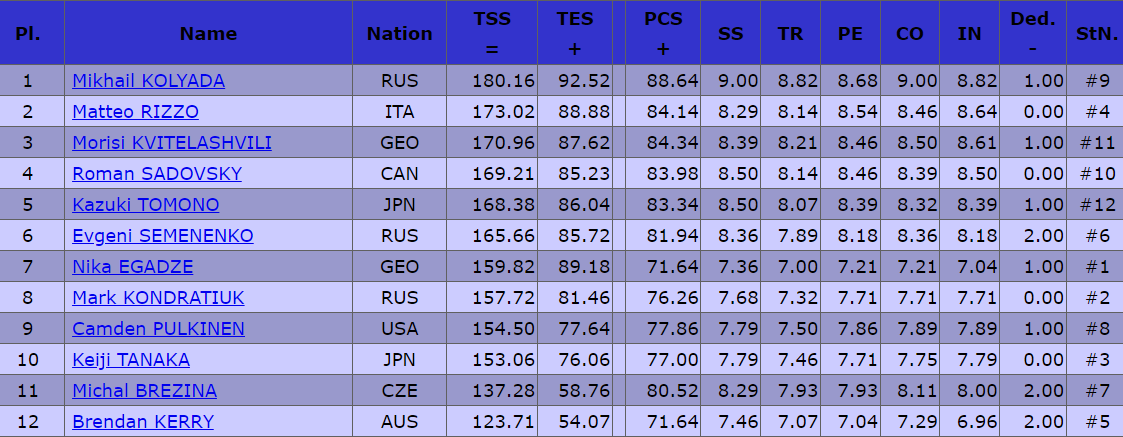Open Brendan KERRY profile link
This screenshot has height=437, width=1123.
click(143, 422)
